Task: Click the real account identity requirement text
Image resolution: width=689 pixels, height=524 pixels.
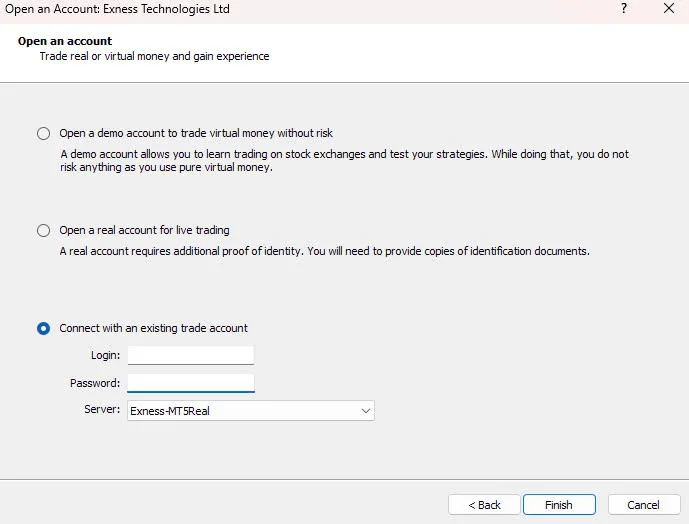Action: pos(325,251)
